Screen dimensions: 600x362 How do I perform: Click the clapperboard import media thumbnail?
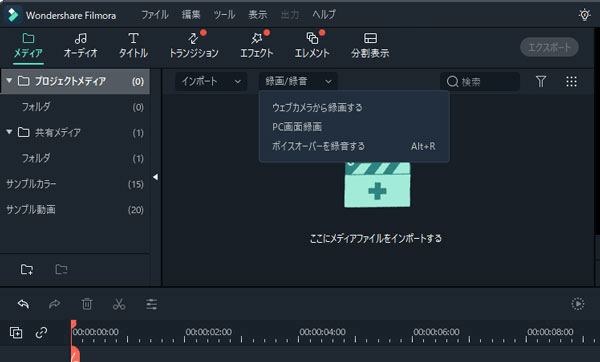[377, 185]
